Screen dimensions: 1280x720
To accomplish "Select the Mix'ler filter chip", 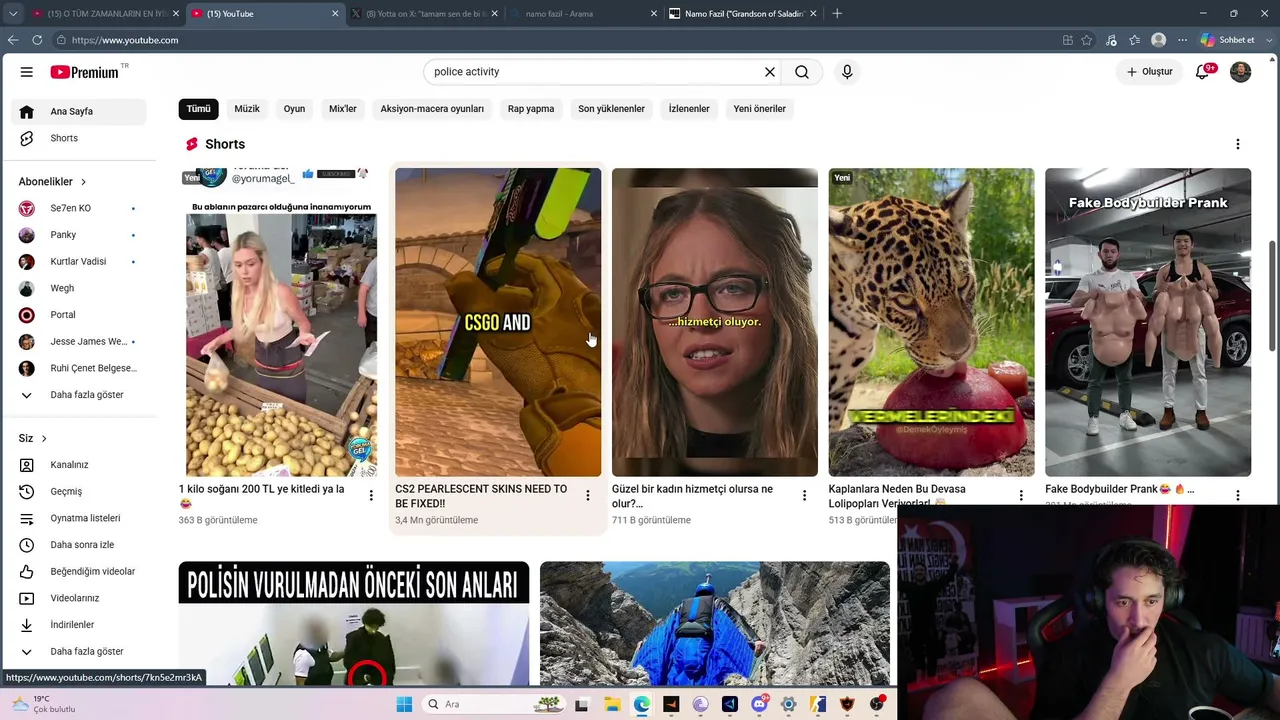I will [x=343, y=109].
